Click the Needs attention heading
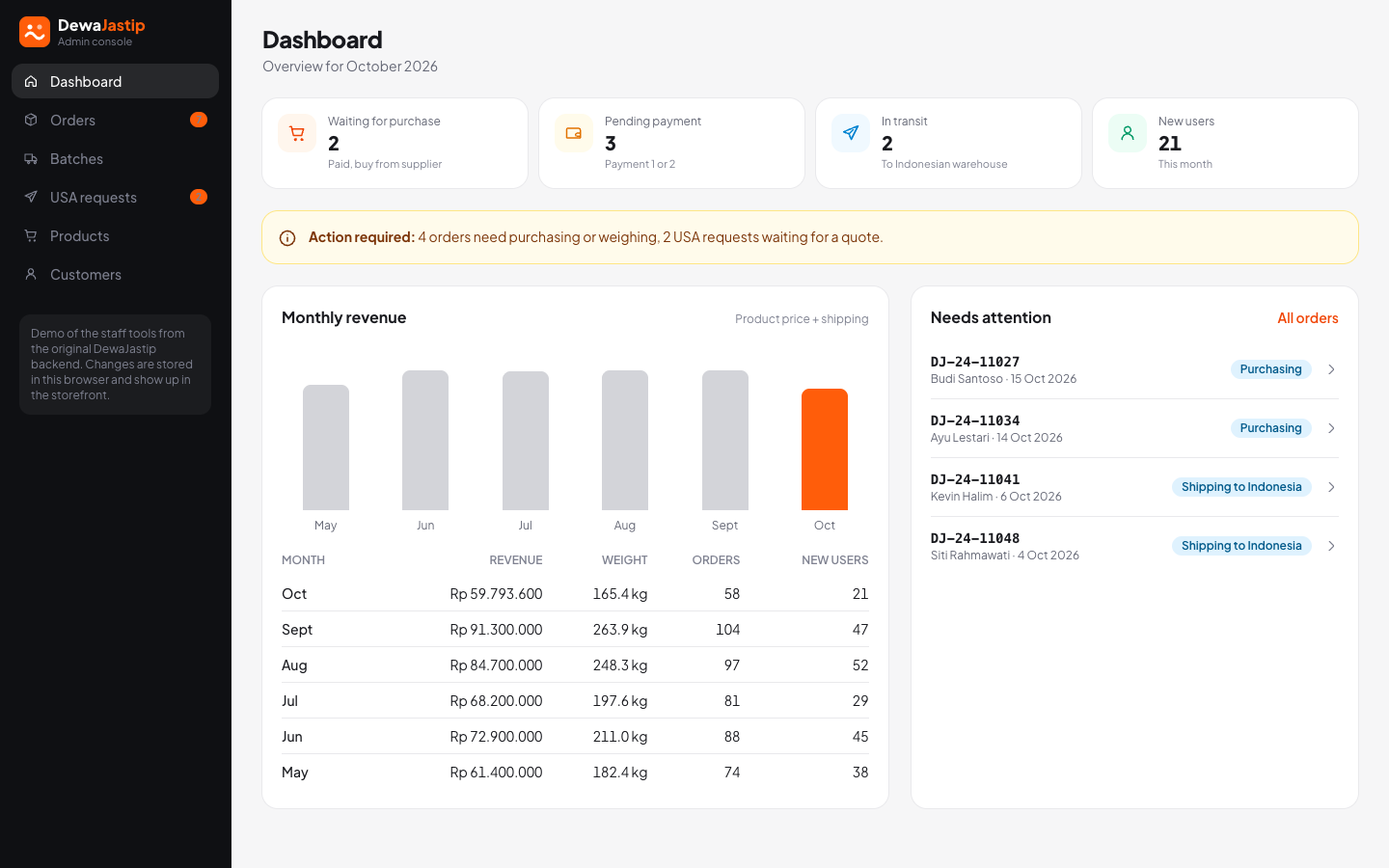 (991, 317)
